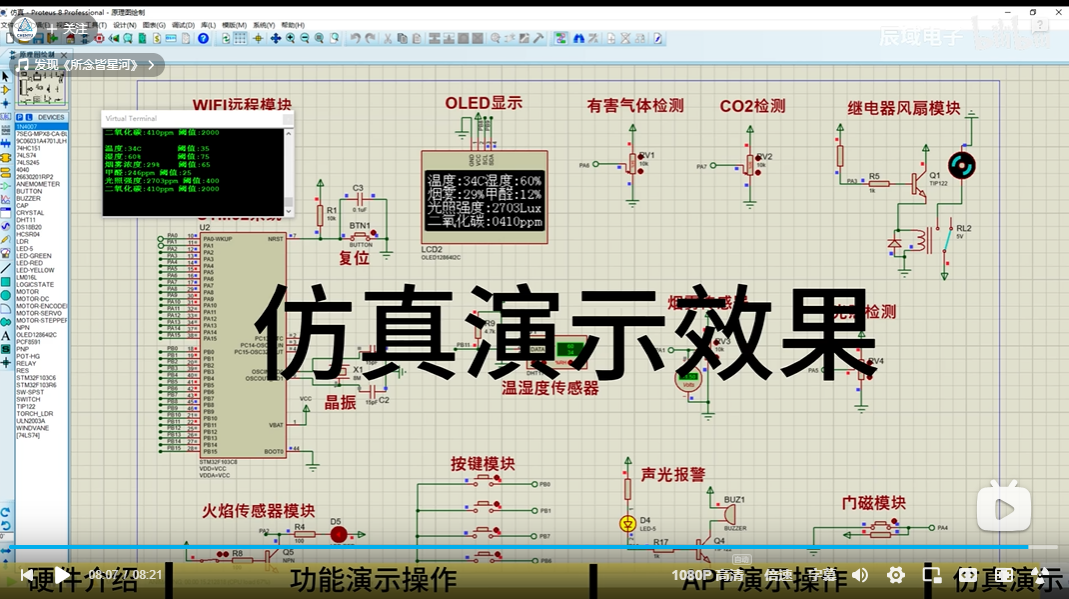Viewport: 1069px width, 599px height.
Task: Mute the video with speaker icon
Action: 860,575
